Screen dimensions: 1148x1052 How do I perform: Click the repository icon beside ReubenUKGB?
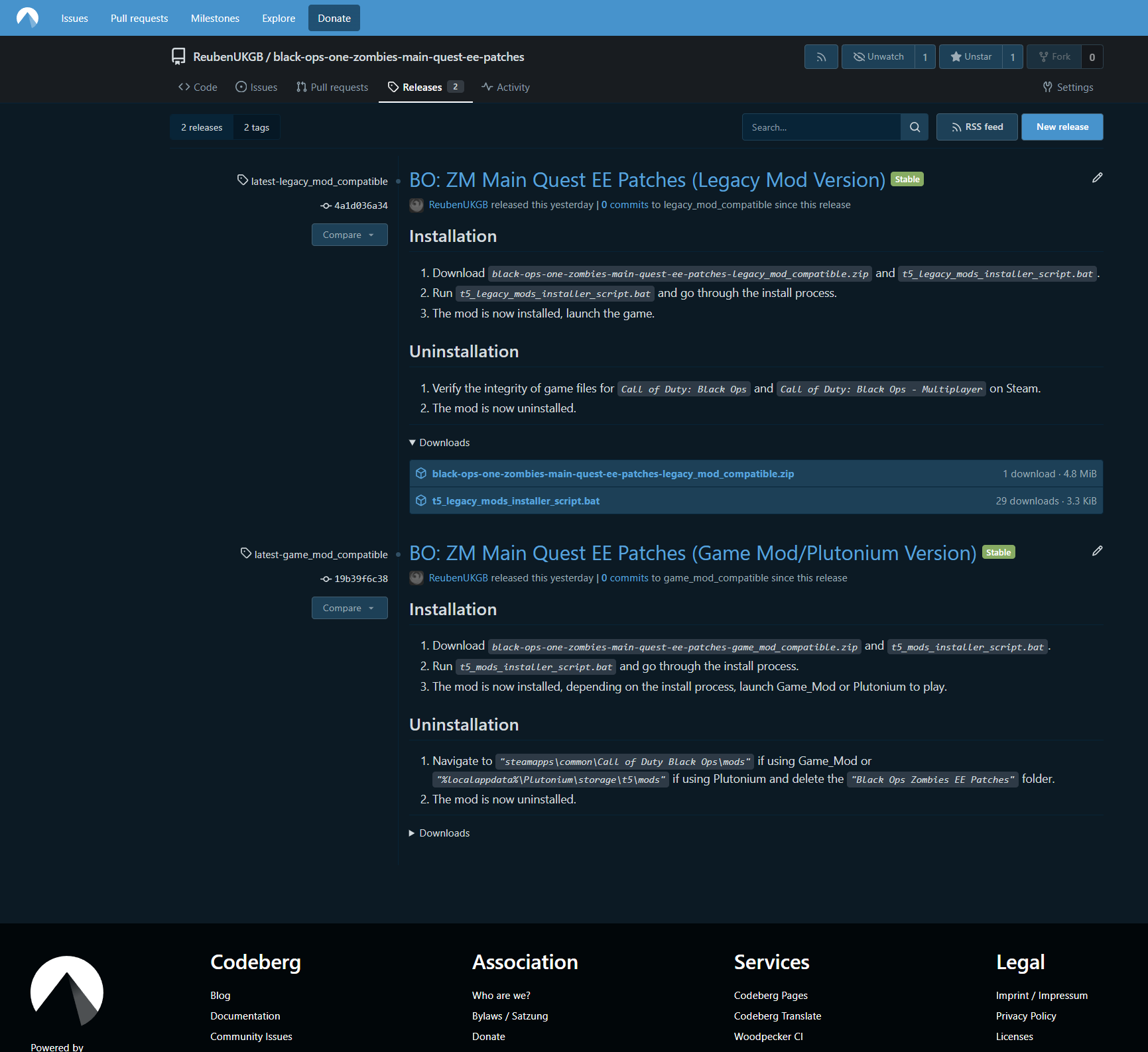(x=178, y=57)
